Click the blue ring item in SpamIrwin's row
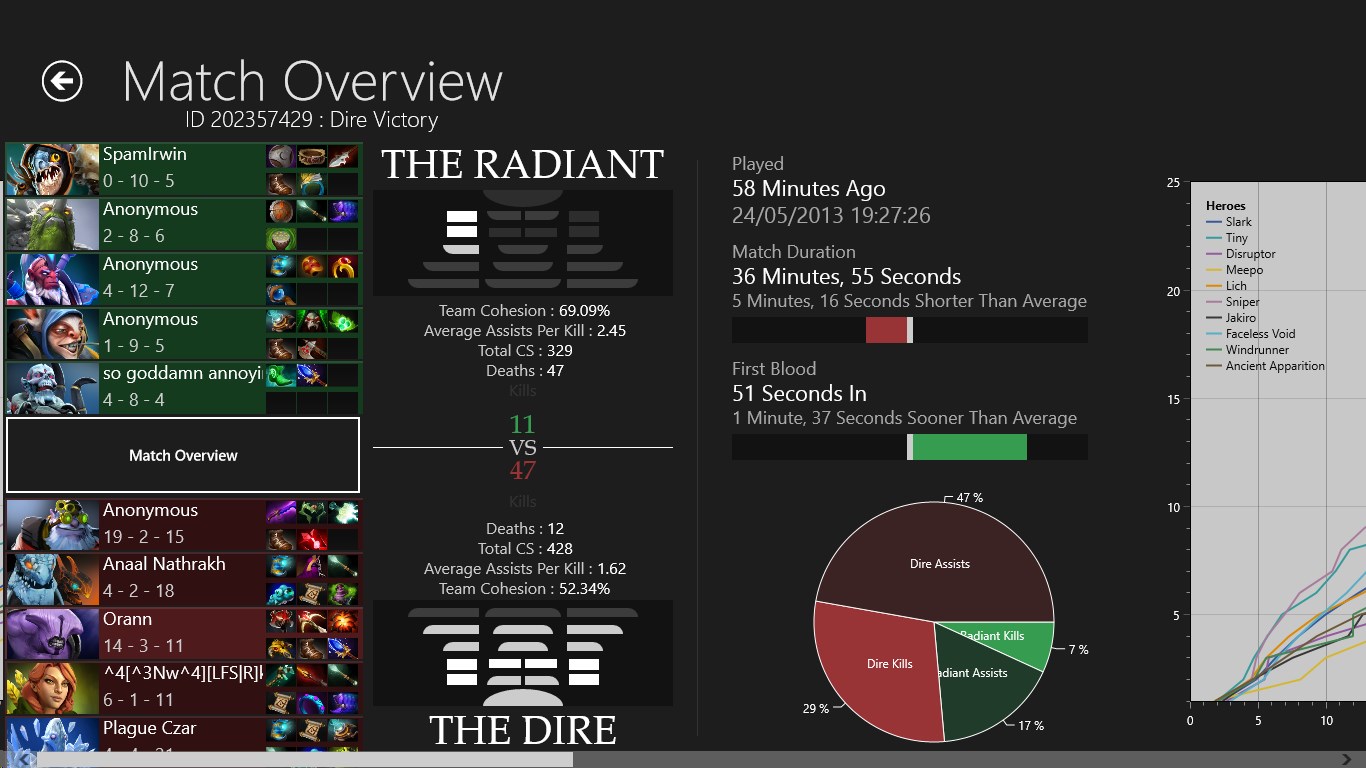 coord(312,182)
